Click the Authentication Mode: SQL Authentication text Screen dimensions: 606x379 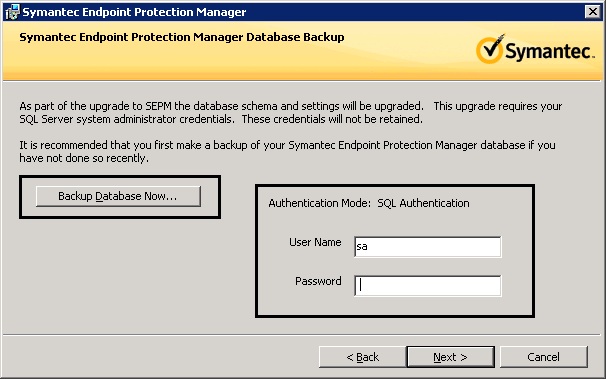coord(369,203)
